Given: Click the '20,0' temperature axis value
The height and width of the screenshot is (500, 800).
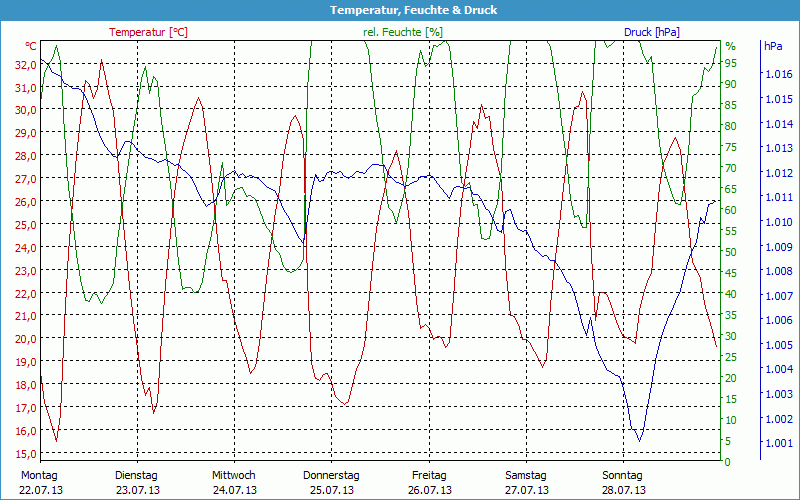Looking at the screenshot, I should tap(26, 339).
